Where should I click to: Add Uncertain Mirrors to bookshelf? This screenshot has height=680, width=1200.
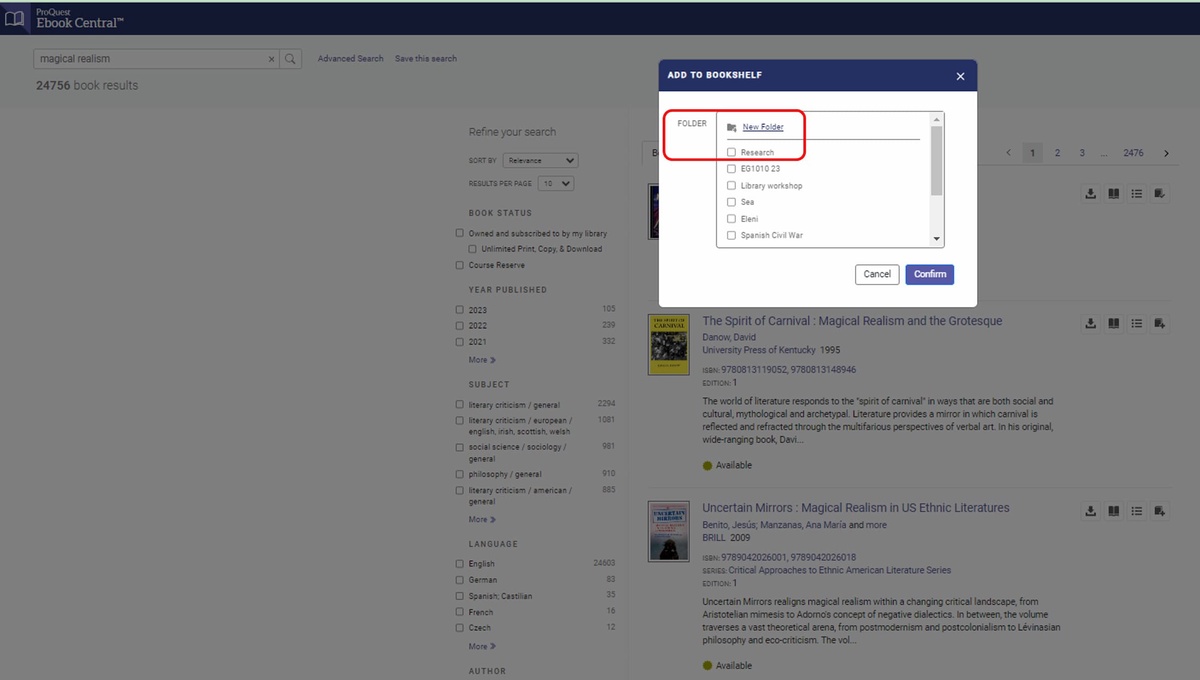[x=1159, y=511]
